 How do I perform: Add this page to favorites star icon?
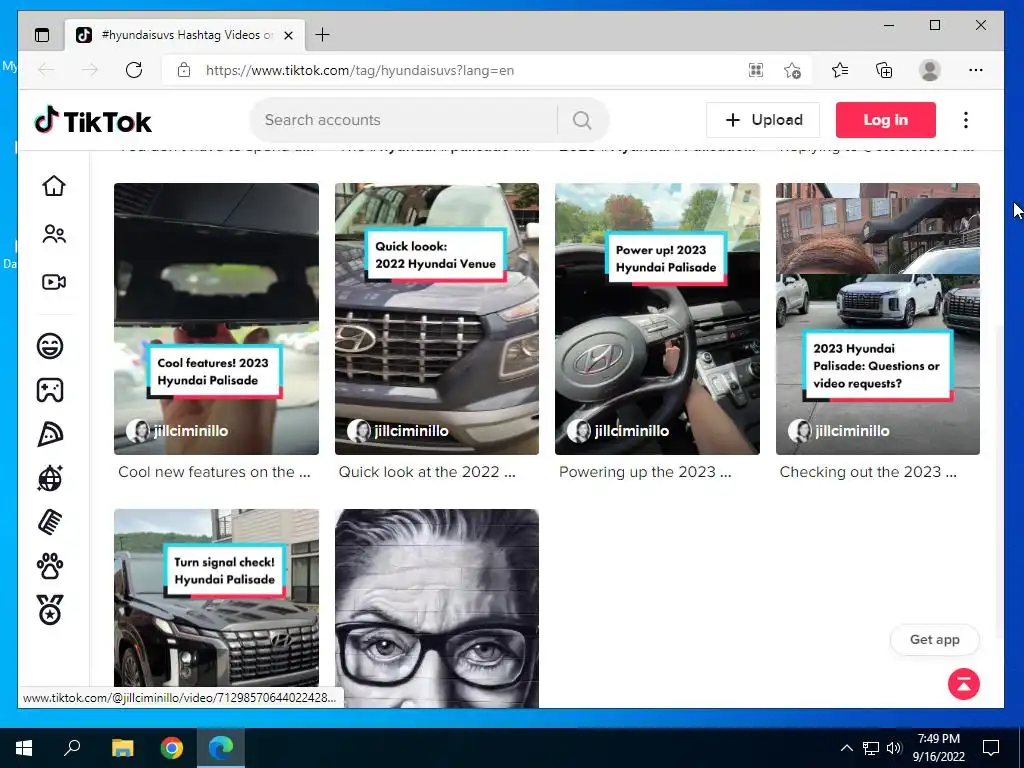point(792,70)
